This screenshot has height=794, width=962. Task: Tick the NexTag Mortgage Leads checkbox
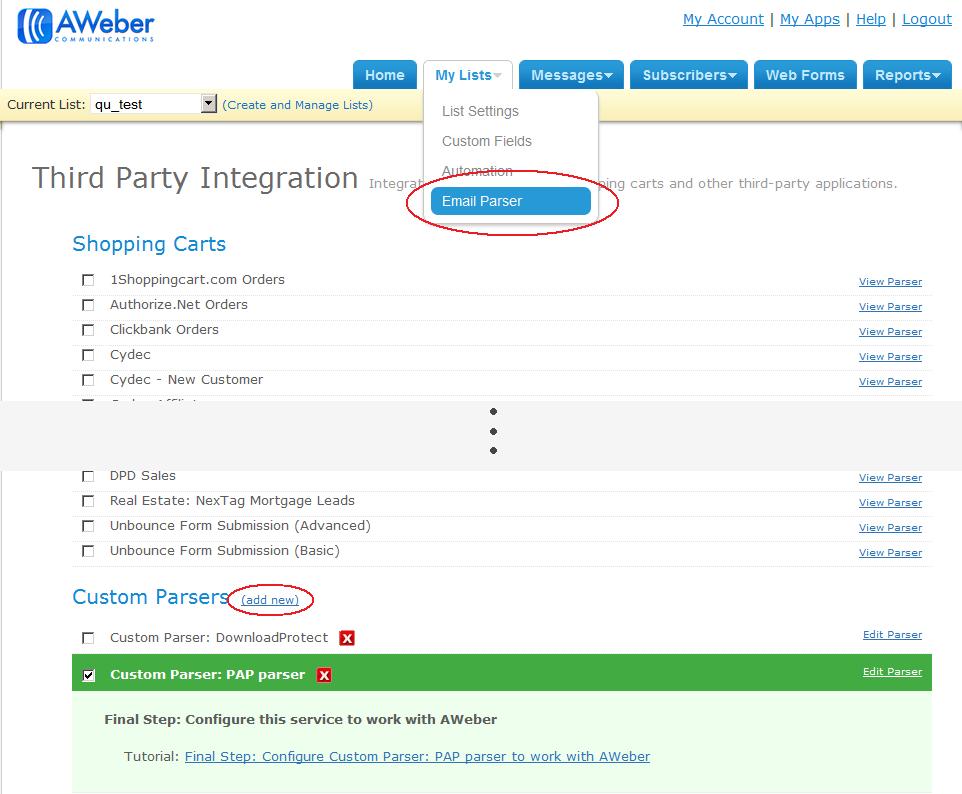point(88,501)
